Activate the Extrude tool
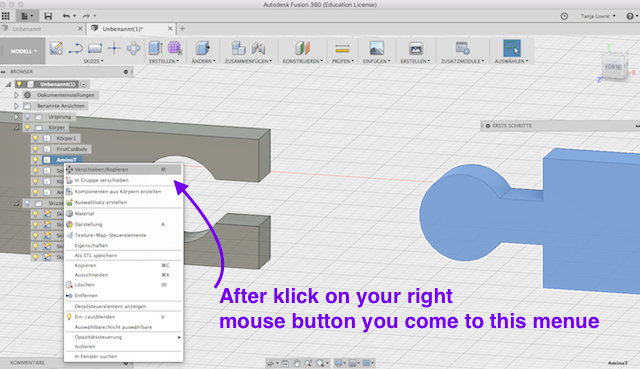 pos(155,48)
